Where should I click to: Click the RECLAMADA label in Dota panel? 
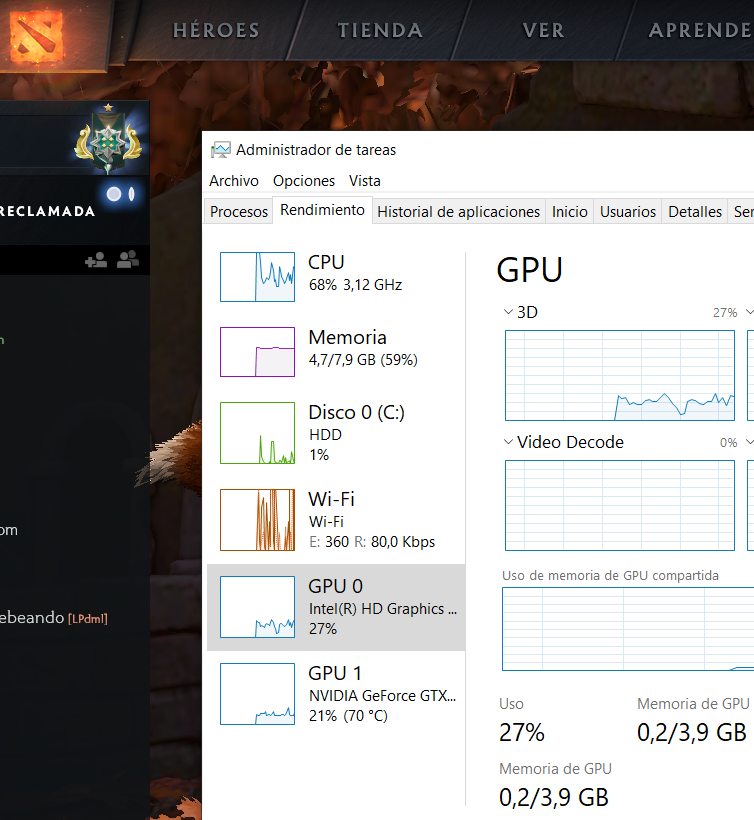[47, 211]
